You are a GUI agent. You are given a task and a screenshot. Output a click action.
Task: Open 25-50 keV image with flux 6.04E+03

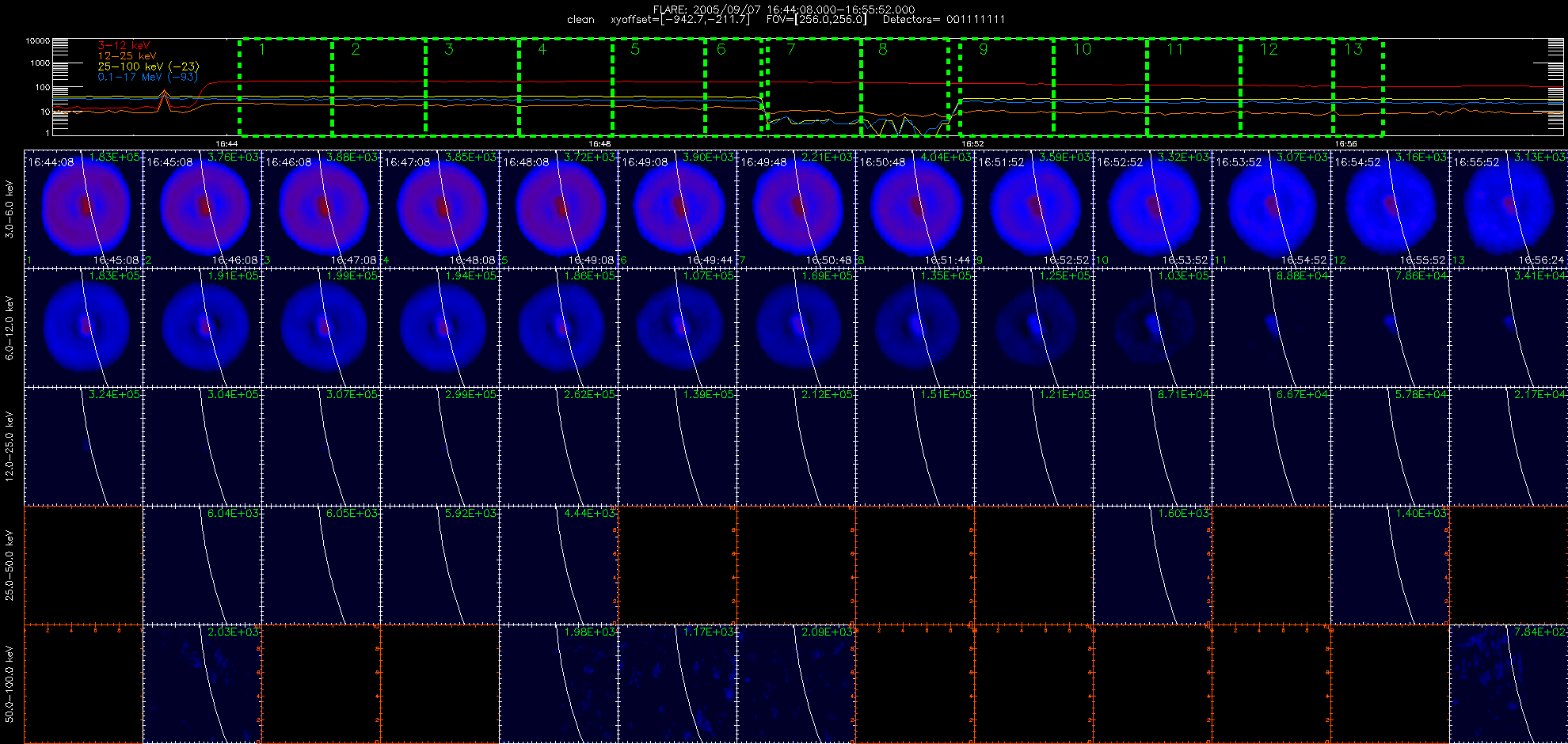[203, 564]
